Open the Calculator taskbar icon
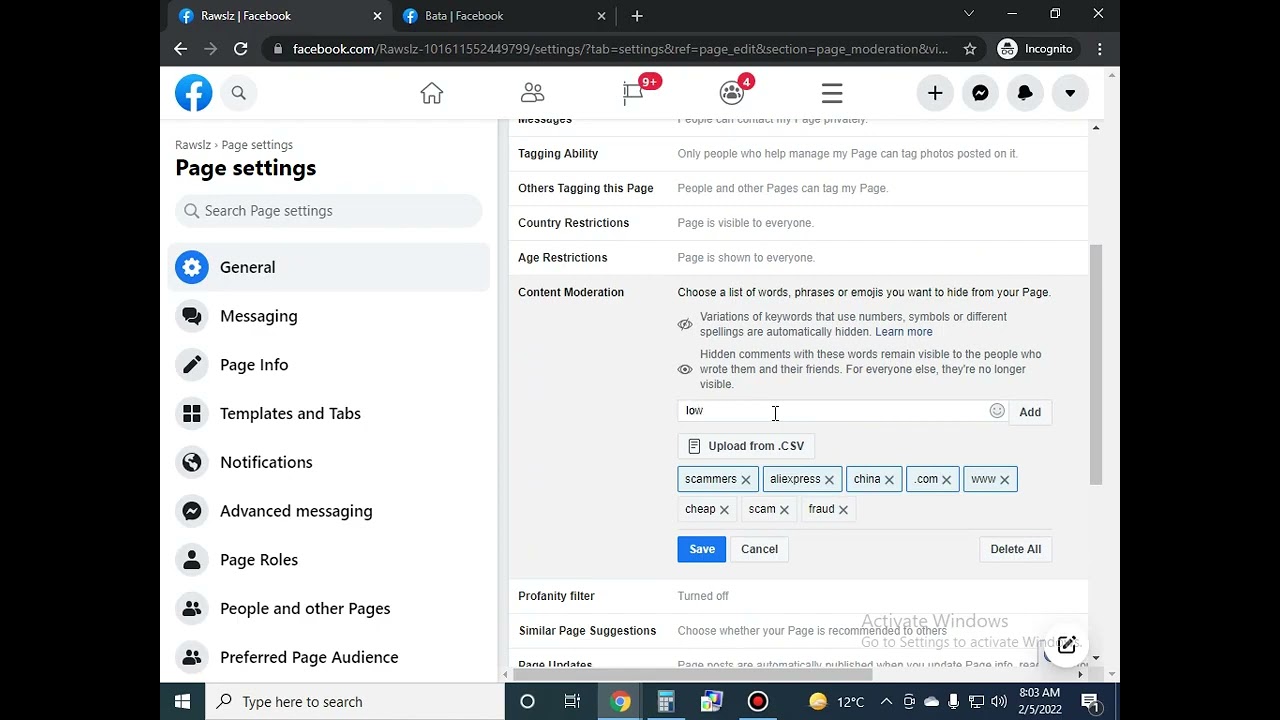This screenshot has height=720, width=1280. pyautogui.click(x=666, y=702)
